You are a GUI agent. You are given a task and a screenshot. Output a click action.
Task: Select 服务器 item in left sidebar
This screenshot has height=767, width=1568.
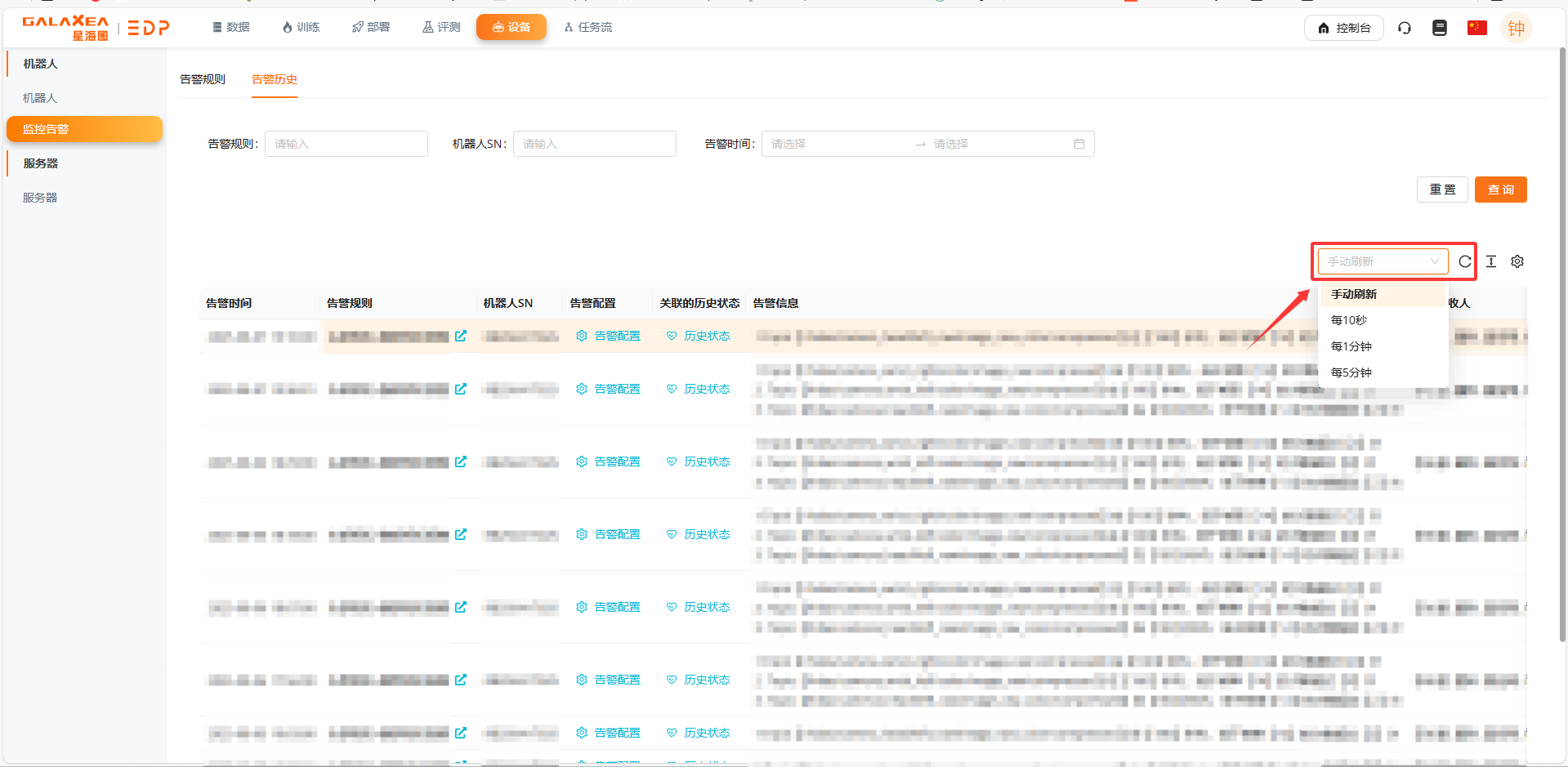point(40,198)
